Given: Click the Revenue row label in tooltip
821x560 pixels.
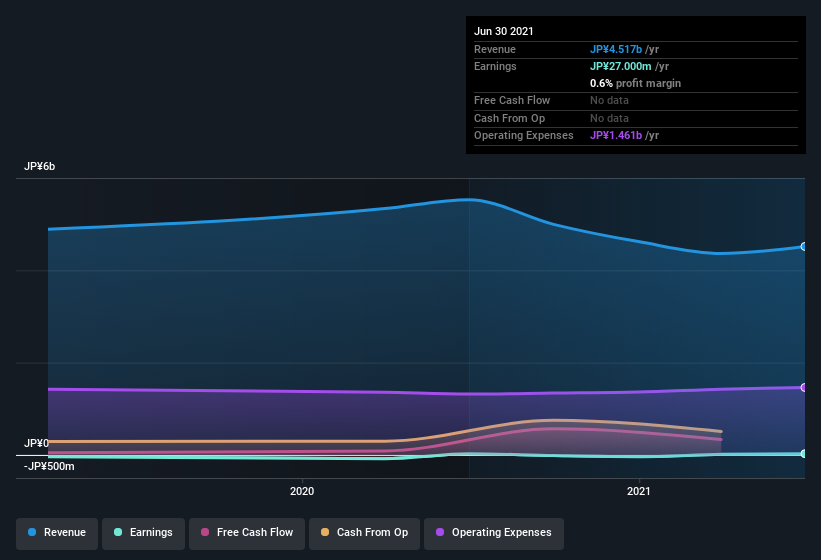Looking at the screenshot, I should (x=495, y=49).
